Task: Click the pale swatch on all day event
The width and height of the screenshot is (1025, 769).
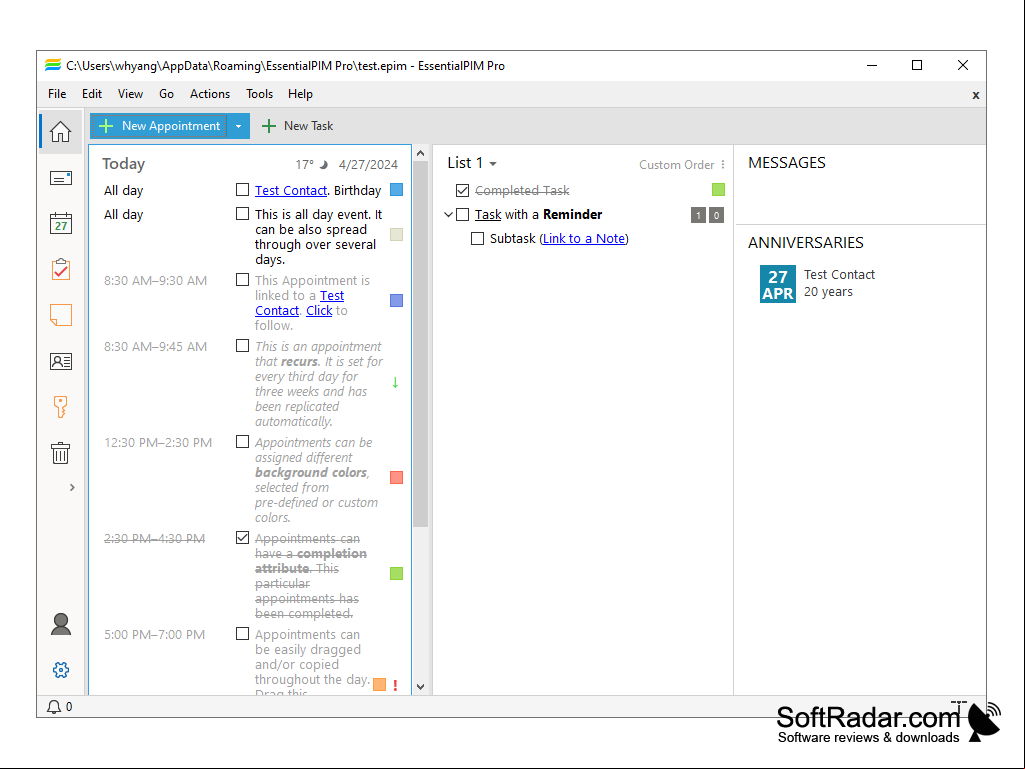Action: (x=396, y=235)
